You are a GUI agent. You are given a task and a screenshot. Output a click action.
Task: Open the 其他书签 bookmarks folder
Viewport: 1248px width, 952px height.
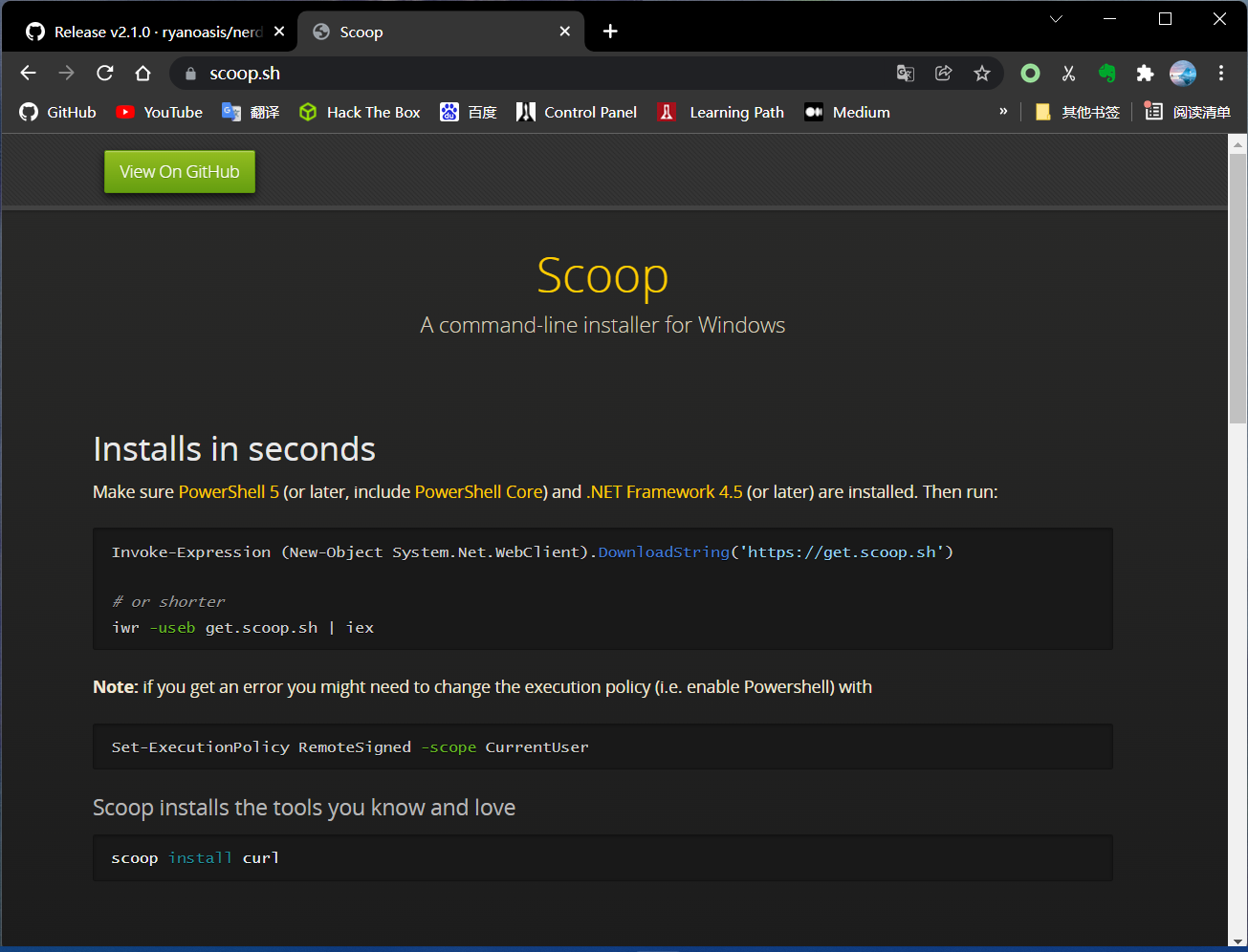1077,112
